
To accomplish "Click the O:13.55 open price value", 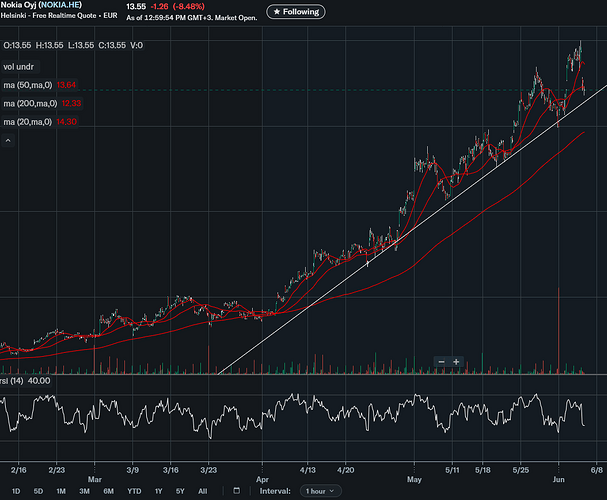I will (17, 45).
